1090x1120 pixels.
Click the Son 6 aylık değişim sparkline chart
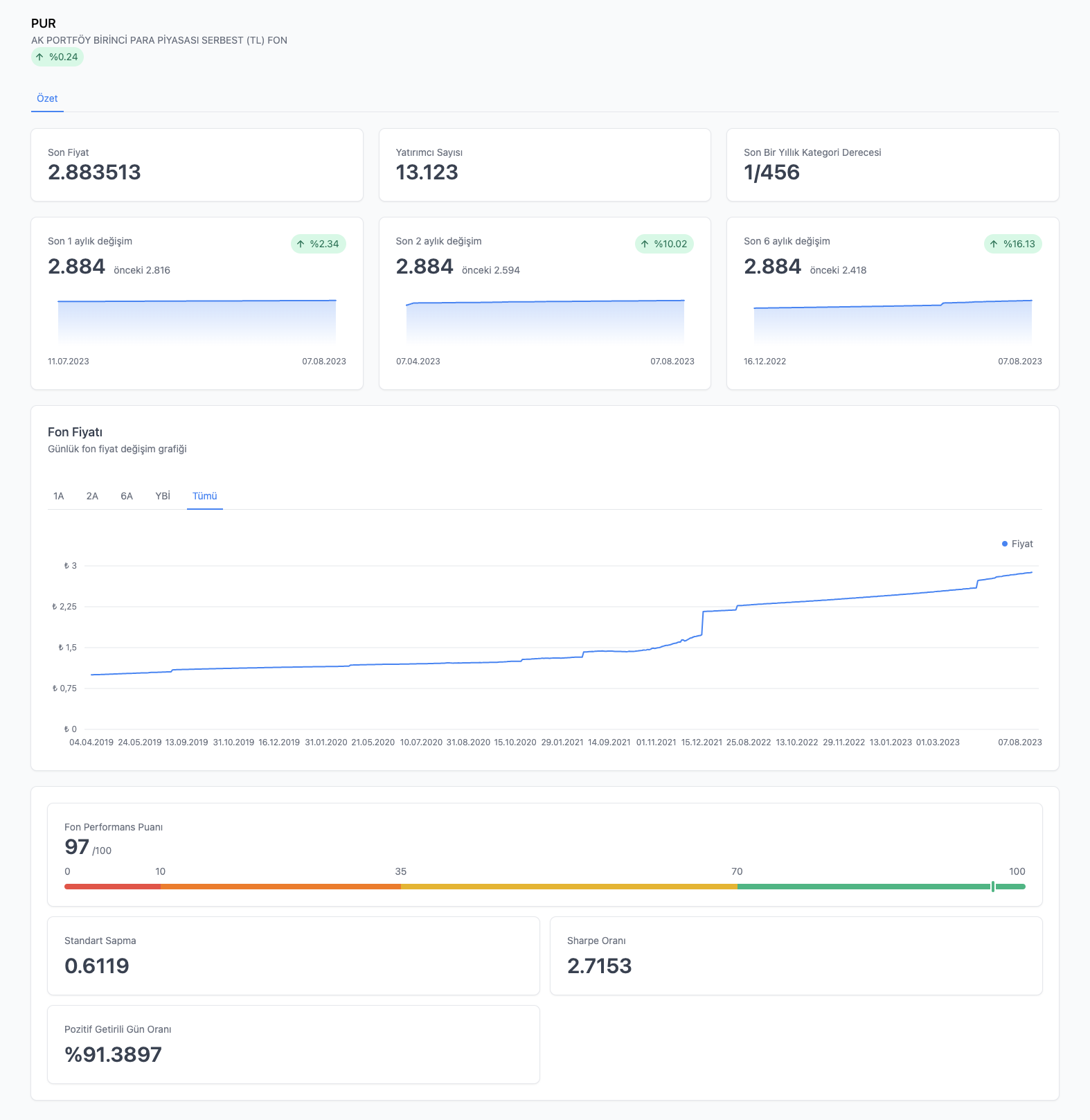[893, 321]
